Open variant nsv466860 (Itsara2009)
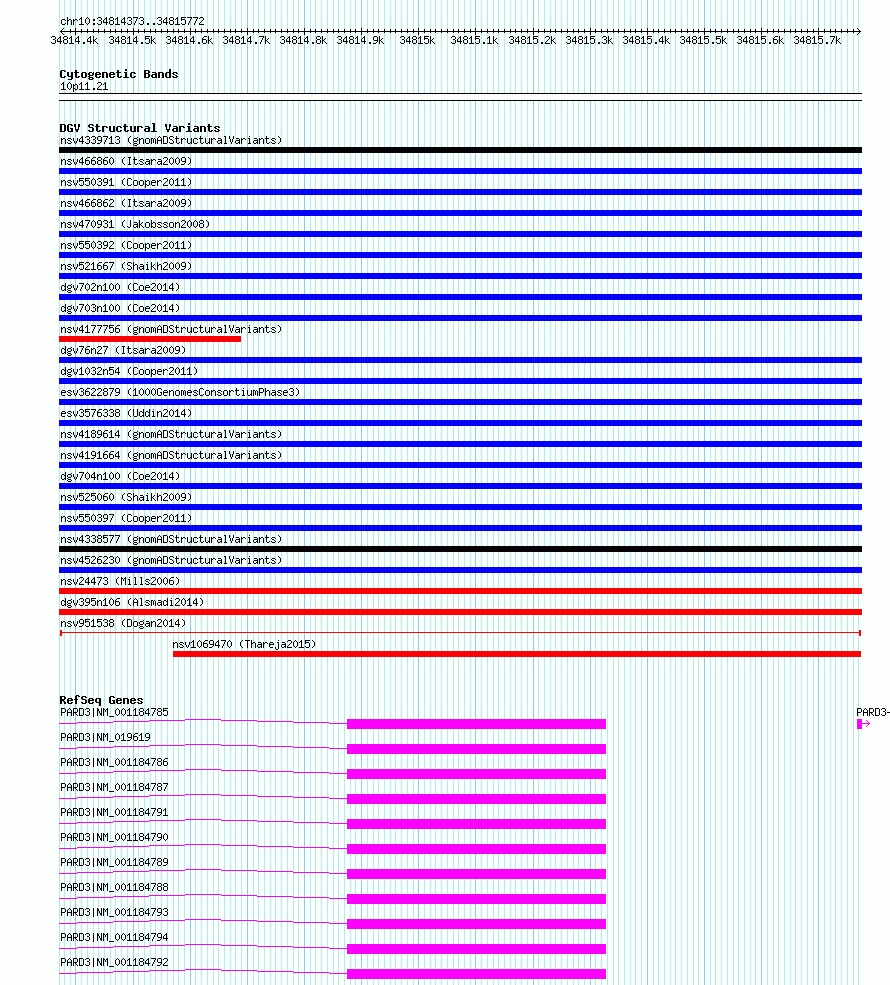The image size is (890, 985). 126,161
